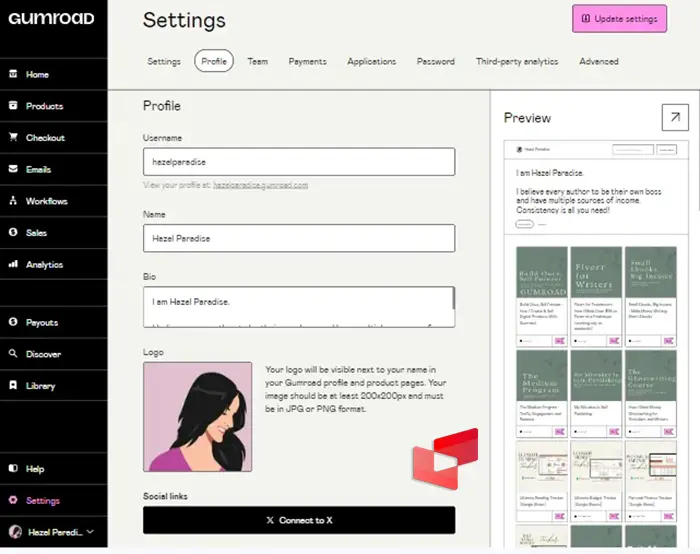Select the Checkout cart icon

[x=13, y=138]
